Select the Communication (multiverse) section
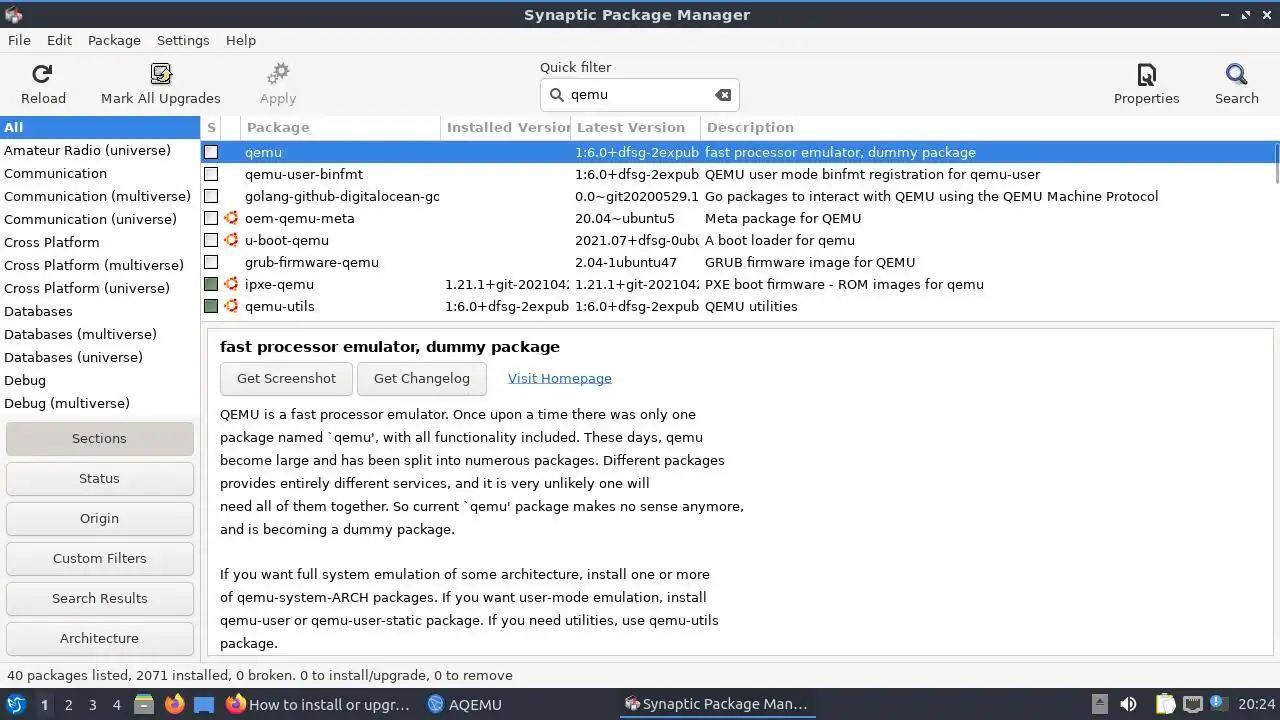 tap(100, 196)
